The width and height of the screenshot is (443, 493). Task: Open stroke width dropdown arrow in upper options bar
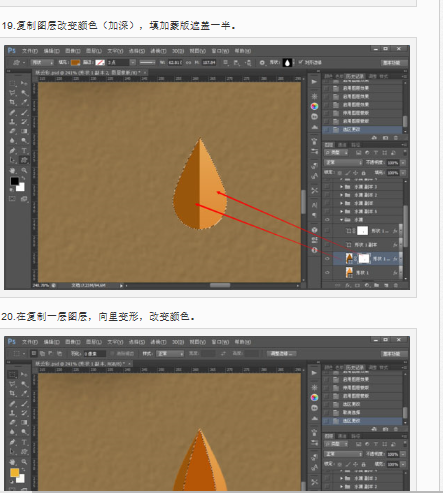click(133, 62)
